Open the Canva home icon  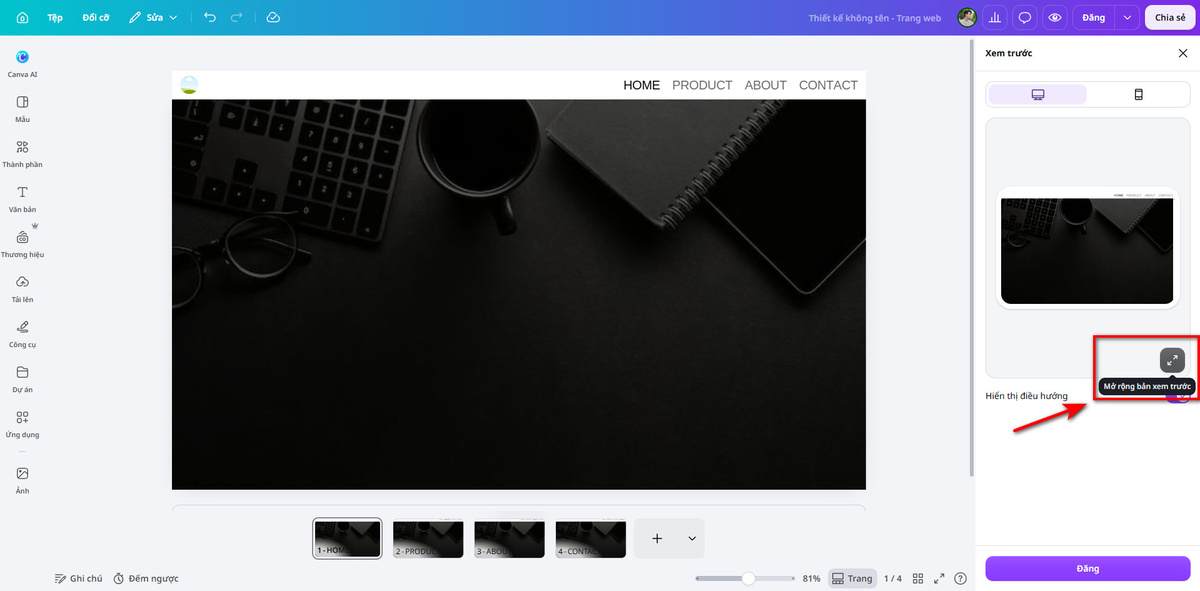point(22,18)
